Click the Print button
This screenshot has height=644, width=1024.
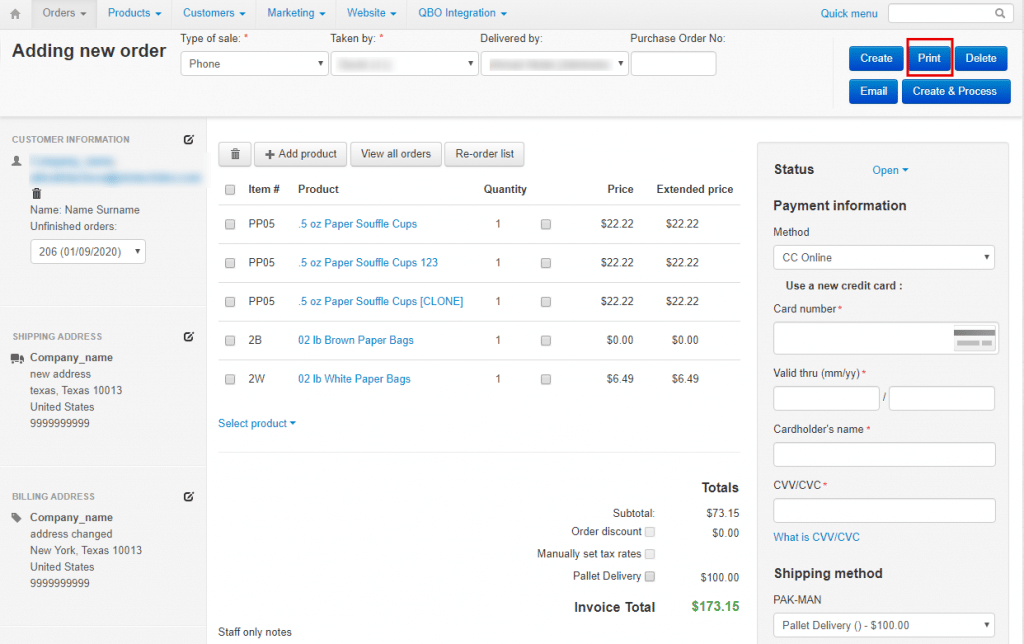pos(929,58)
